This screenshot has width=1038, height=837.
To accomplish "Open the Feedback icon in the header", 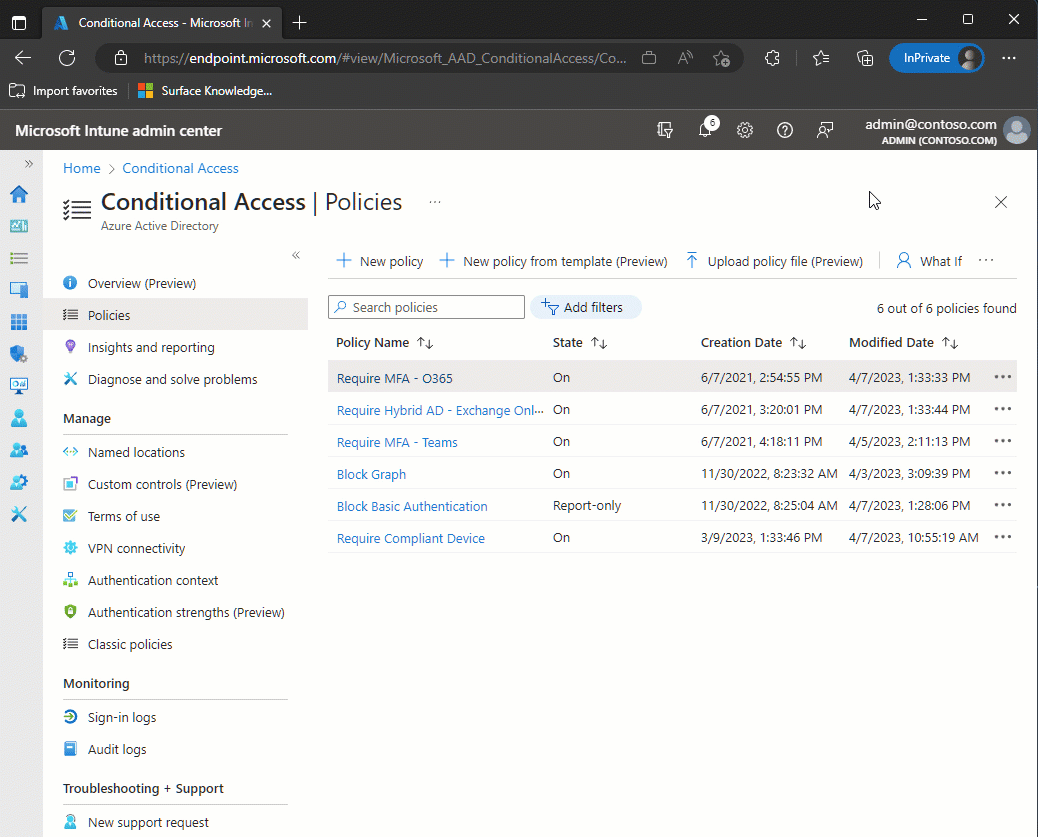I will 825,130.
